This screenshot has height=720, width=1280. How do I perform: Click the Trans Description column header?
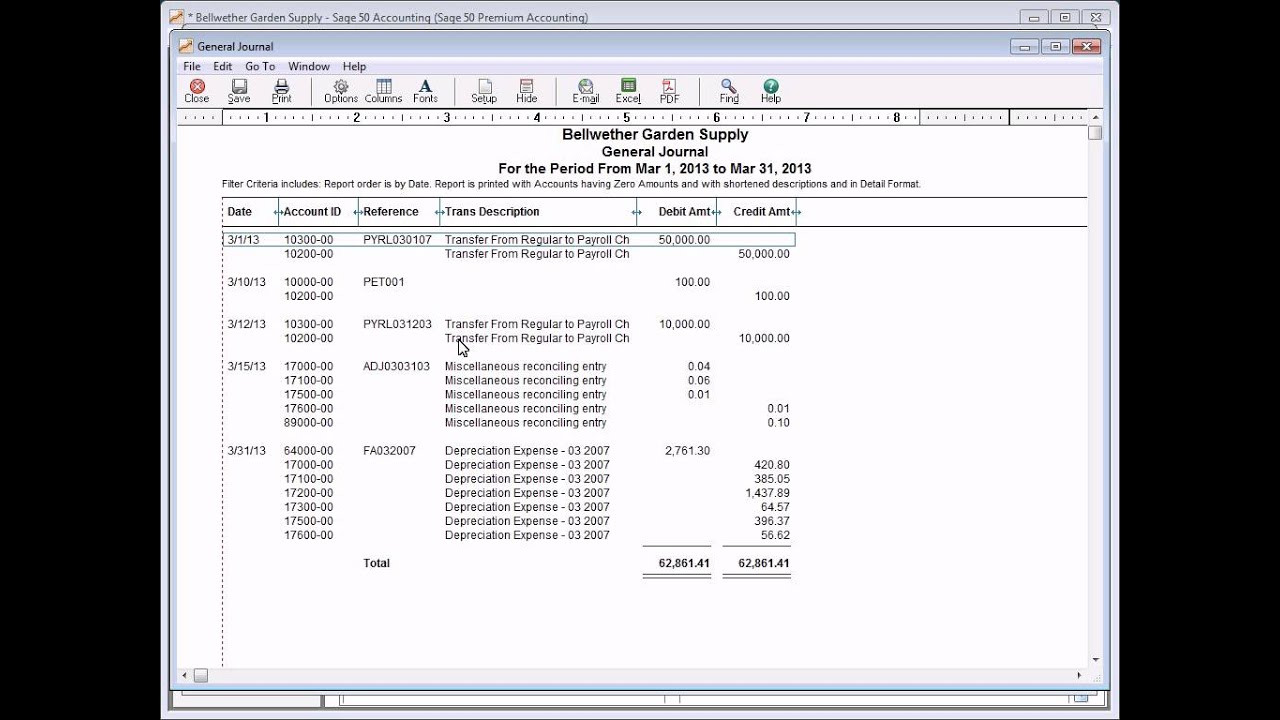492,212
